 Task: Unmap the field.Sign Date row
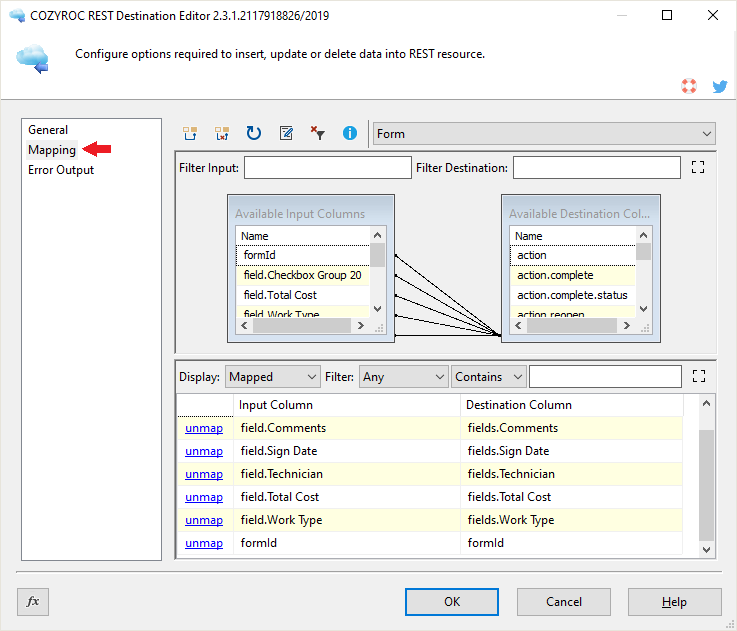(204, 451)
